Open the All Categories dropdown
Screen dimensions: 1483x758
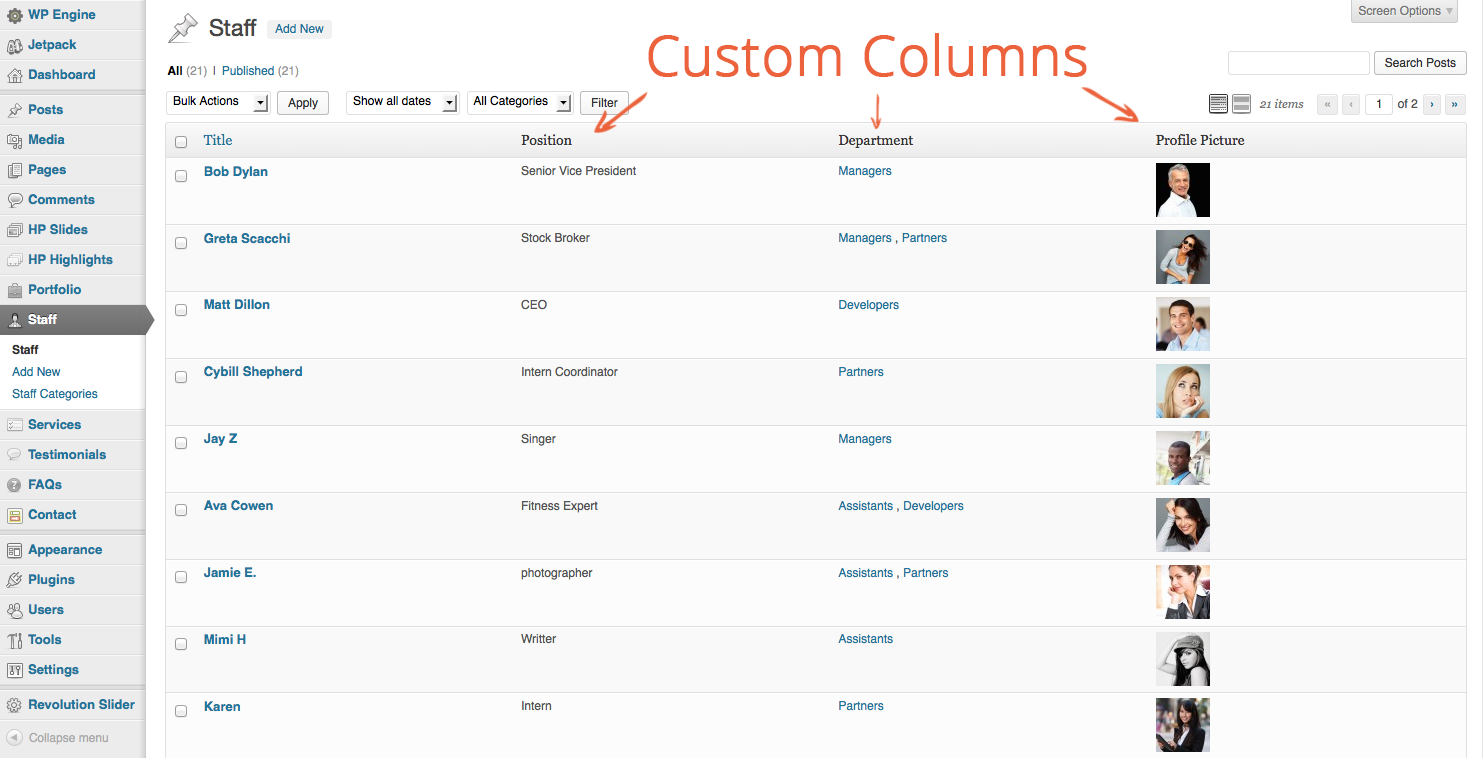click(x=519, y=102)
